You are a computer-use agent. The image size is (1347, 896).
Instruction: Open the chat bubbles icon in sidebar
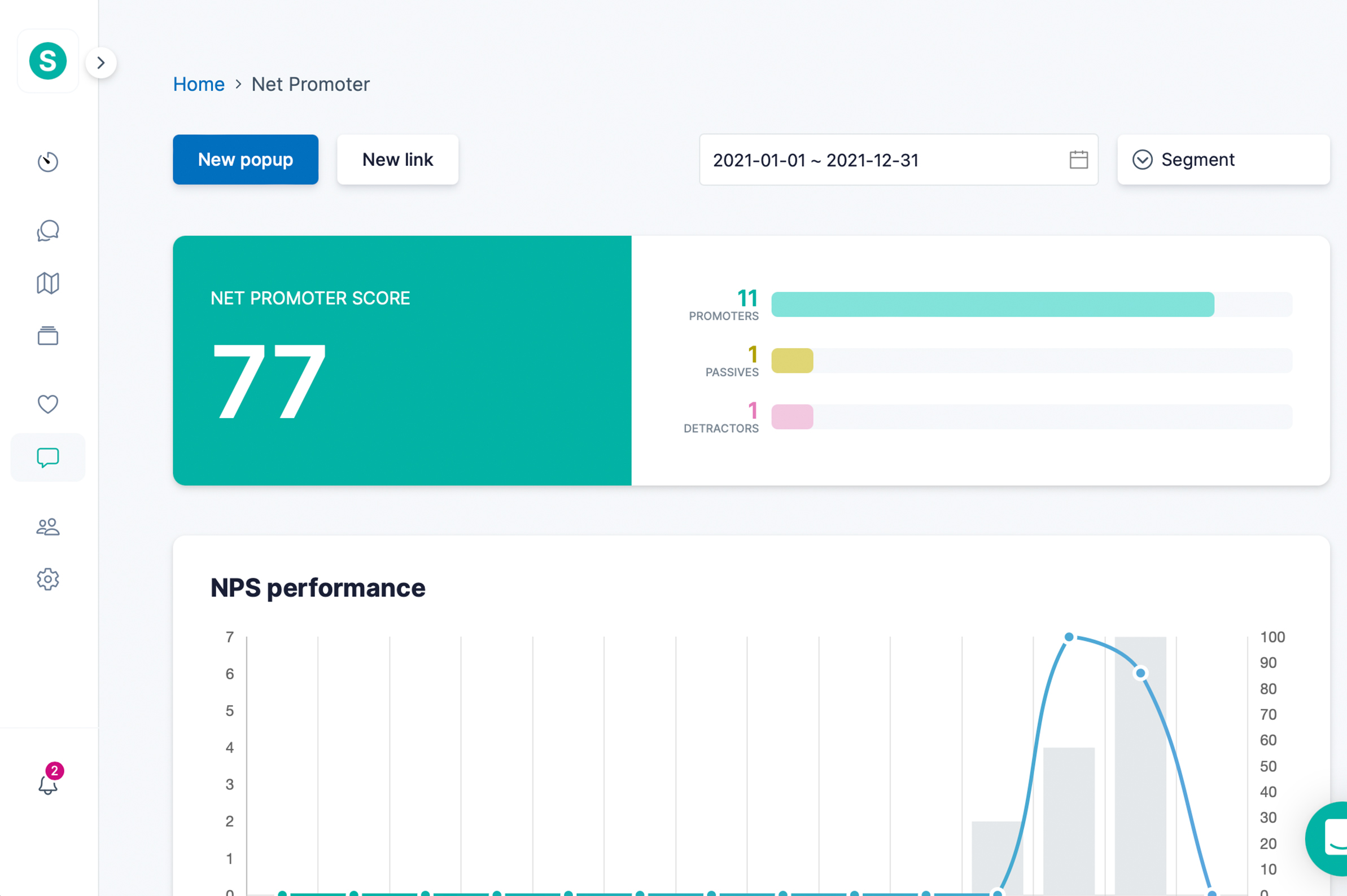point(48,231)
